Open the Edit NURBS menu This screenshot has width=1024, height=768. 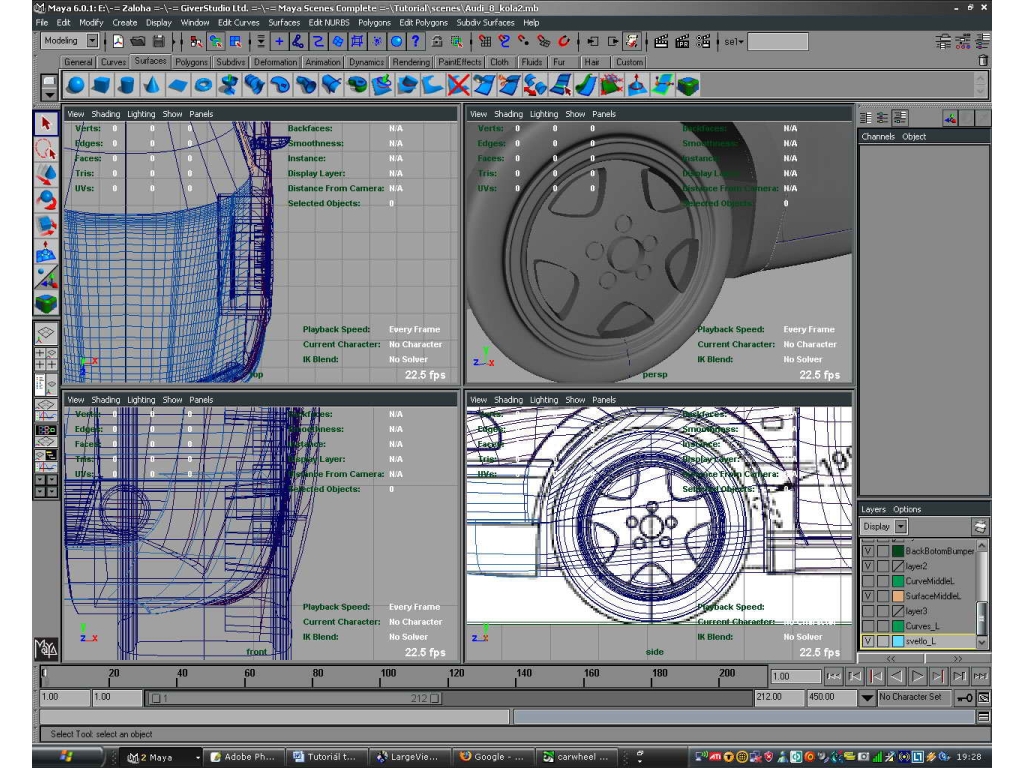click(328, 22)
